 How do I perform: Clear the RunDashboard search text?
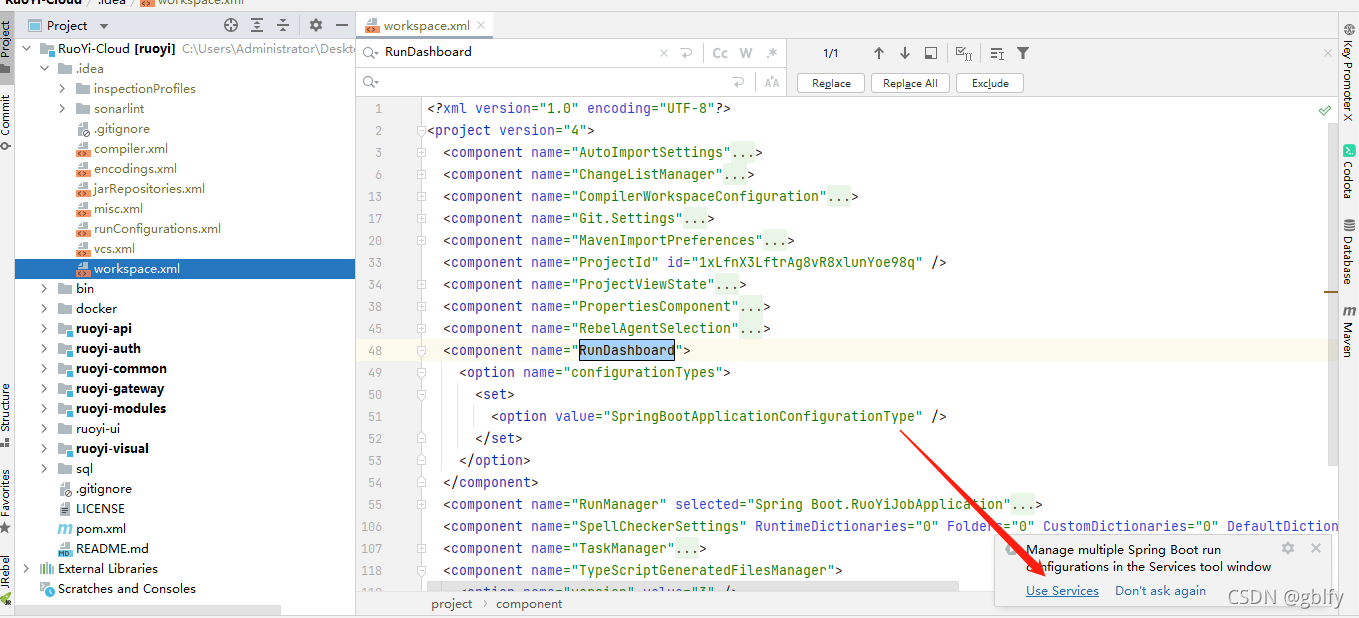click(665, 53)
